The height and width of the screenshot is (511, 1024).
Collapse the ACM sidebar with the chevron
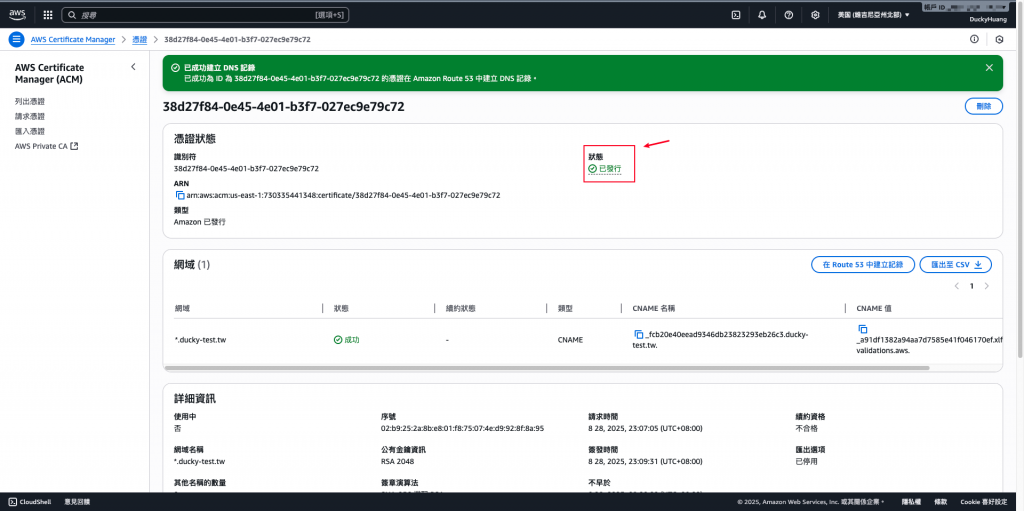(133, 67)
